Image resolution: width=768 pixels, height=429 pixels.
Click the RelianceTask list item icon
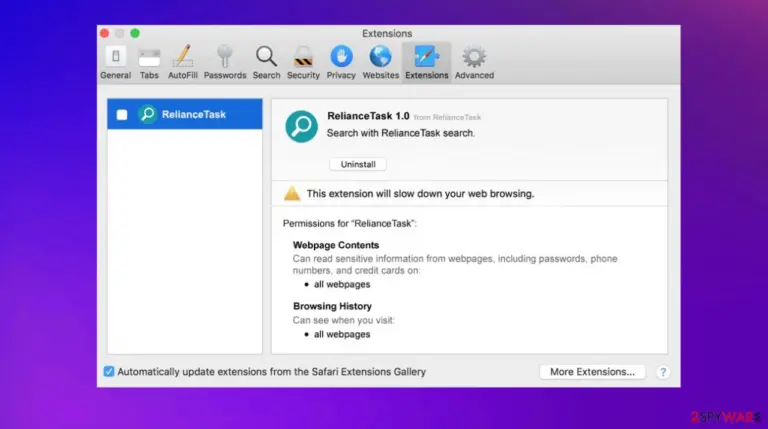pos(147,114)
